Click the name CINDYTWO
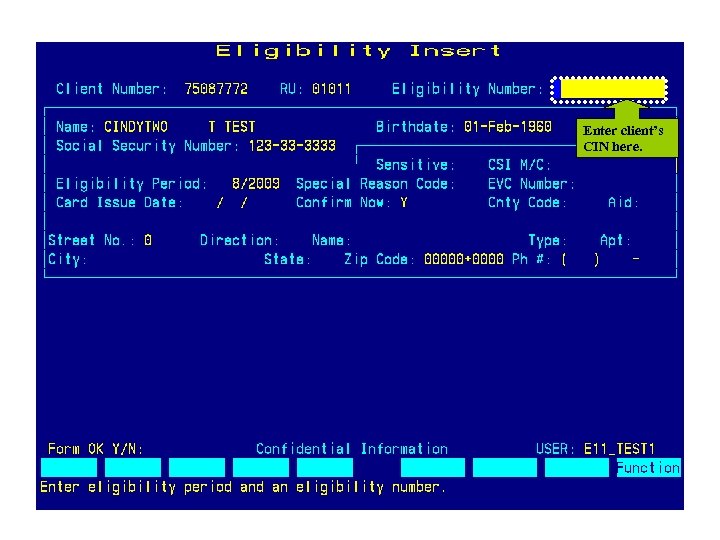The image size is (720, 540). click(x=136, y=127)
